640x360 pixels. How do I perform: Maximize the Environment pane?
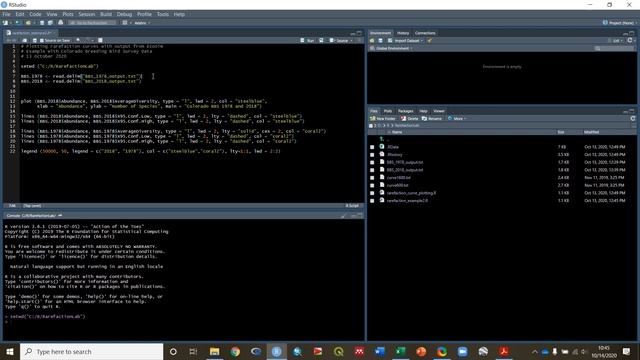coord(632,33)
